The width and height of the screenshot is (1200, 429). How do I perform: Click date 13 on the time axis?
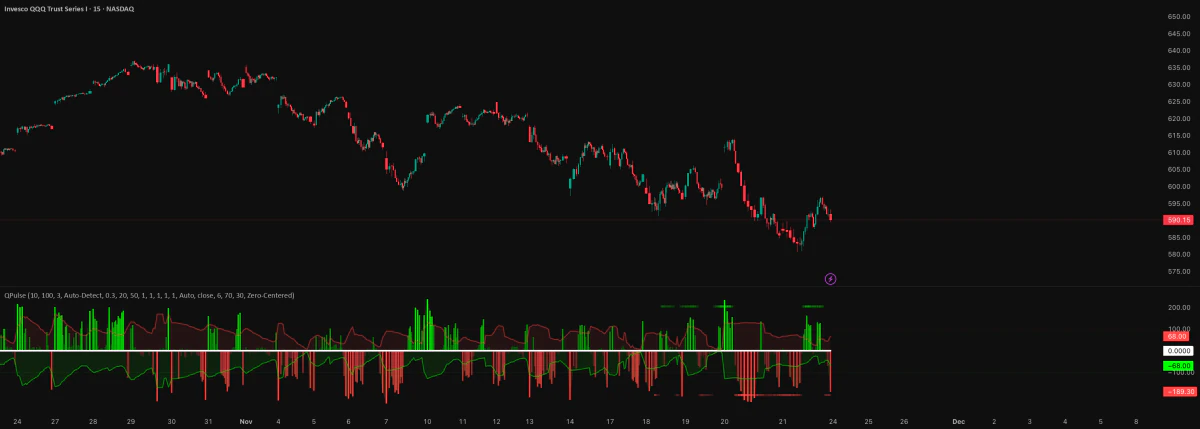[531, 421]
